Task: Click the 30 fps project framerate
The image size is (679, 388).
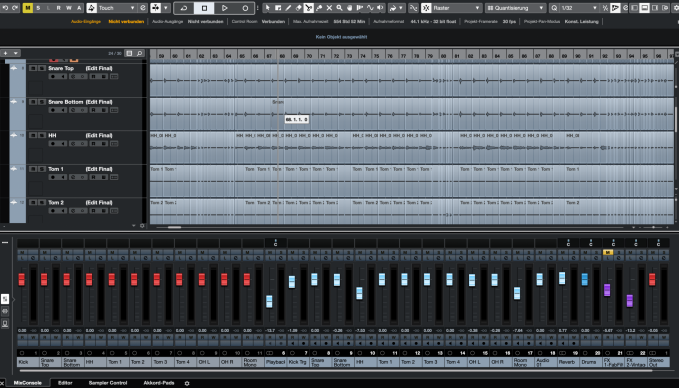Action: [509, 21]
